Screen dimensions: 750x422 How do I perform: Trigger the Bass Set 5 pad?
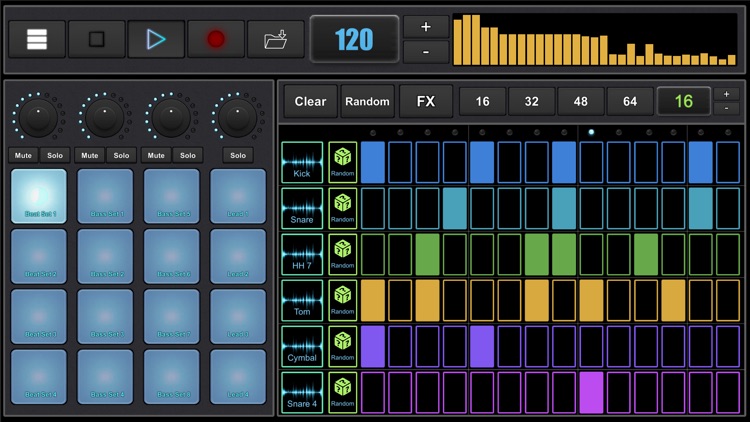(x=172, y=196)
